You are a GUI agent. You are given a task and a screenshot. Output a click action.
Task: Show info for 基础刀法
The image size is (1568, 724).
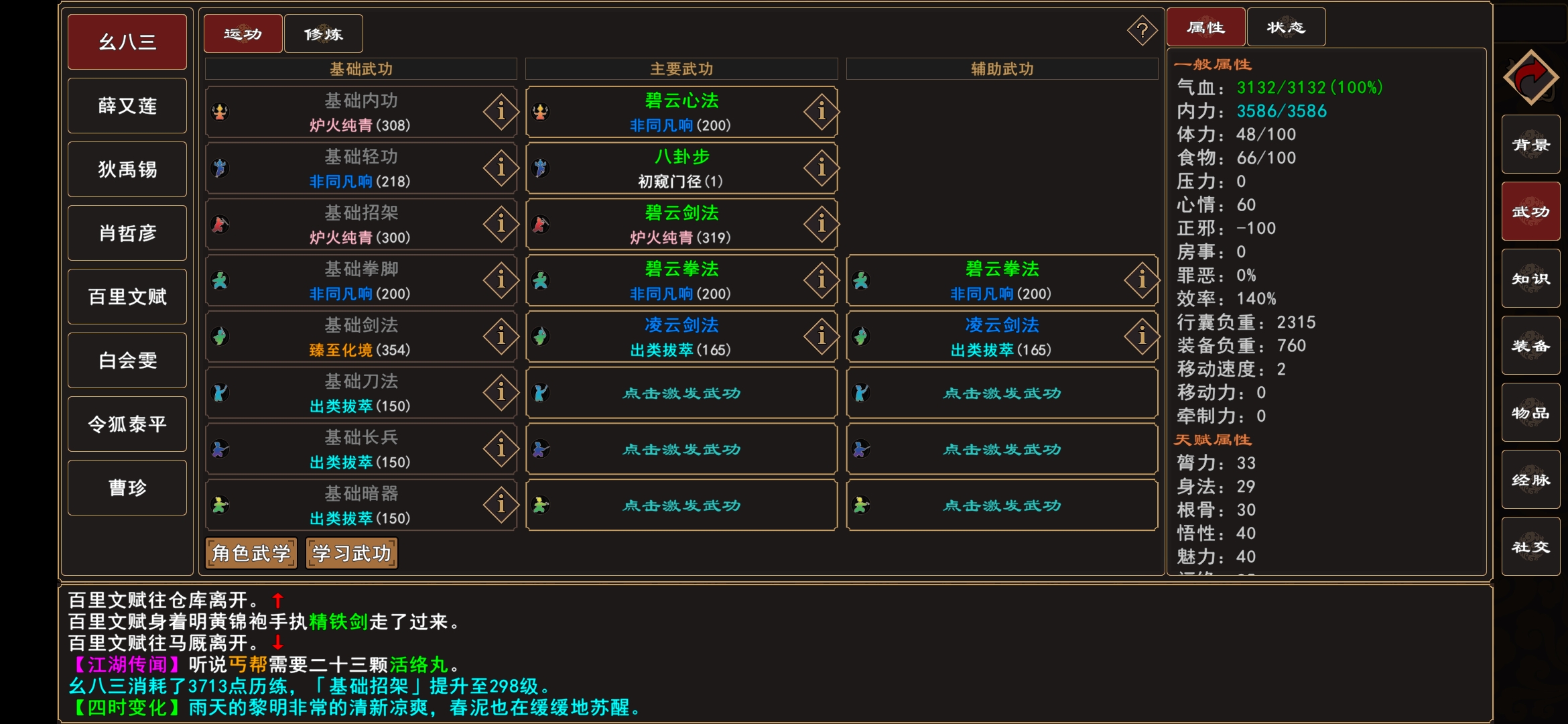(500, 392)
